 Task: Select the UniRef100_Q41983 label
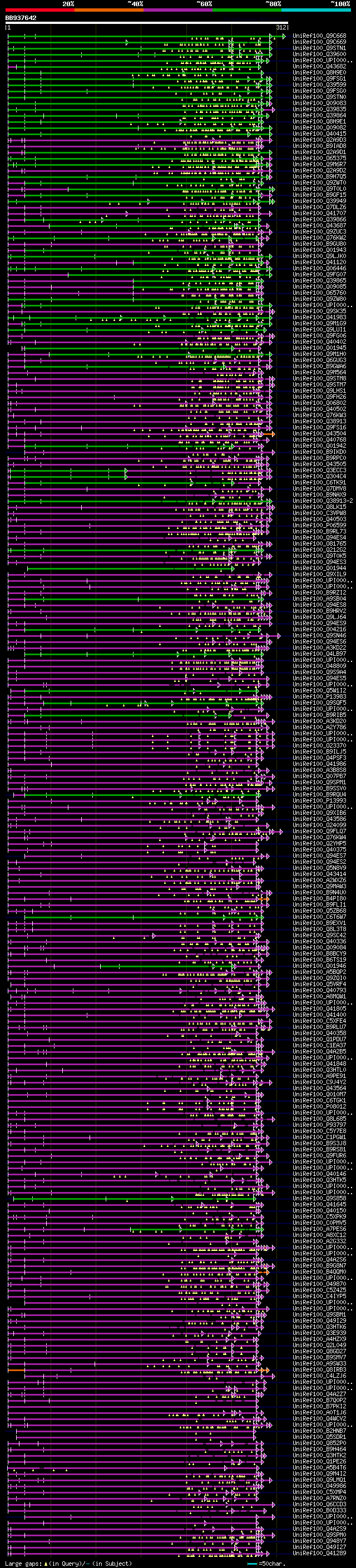tap(319, 317)
